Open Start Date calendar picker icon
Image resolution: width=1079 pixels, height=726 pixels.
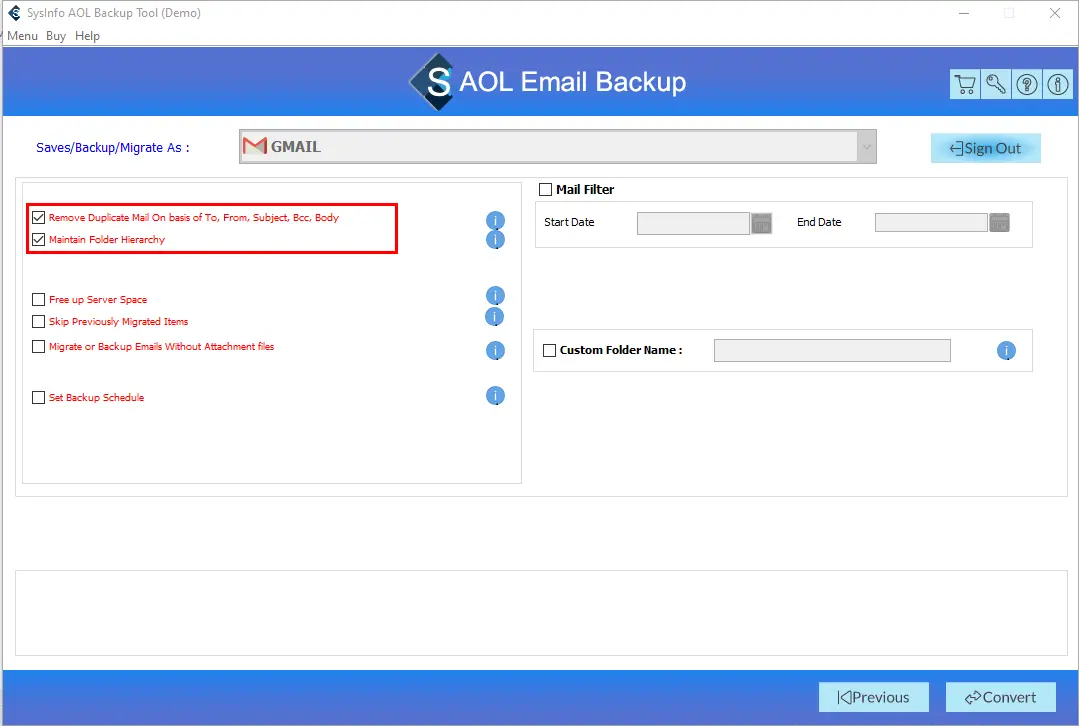(x=762, y=223)
